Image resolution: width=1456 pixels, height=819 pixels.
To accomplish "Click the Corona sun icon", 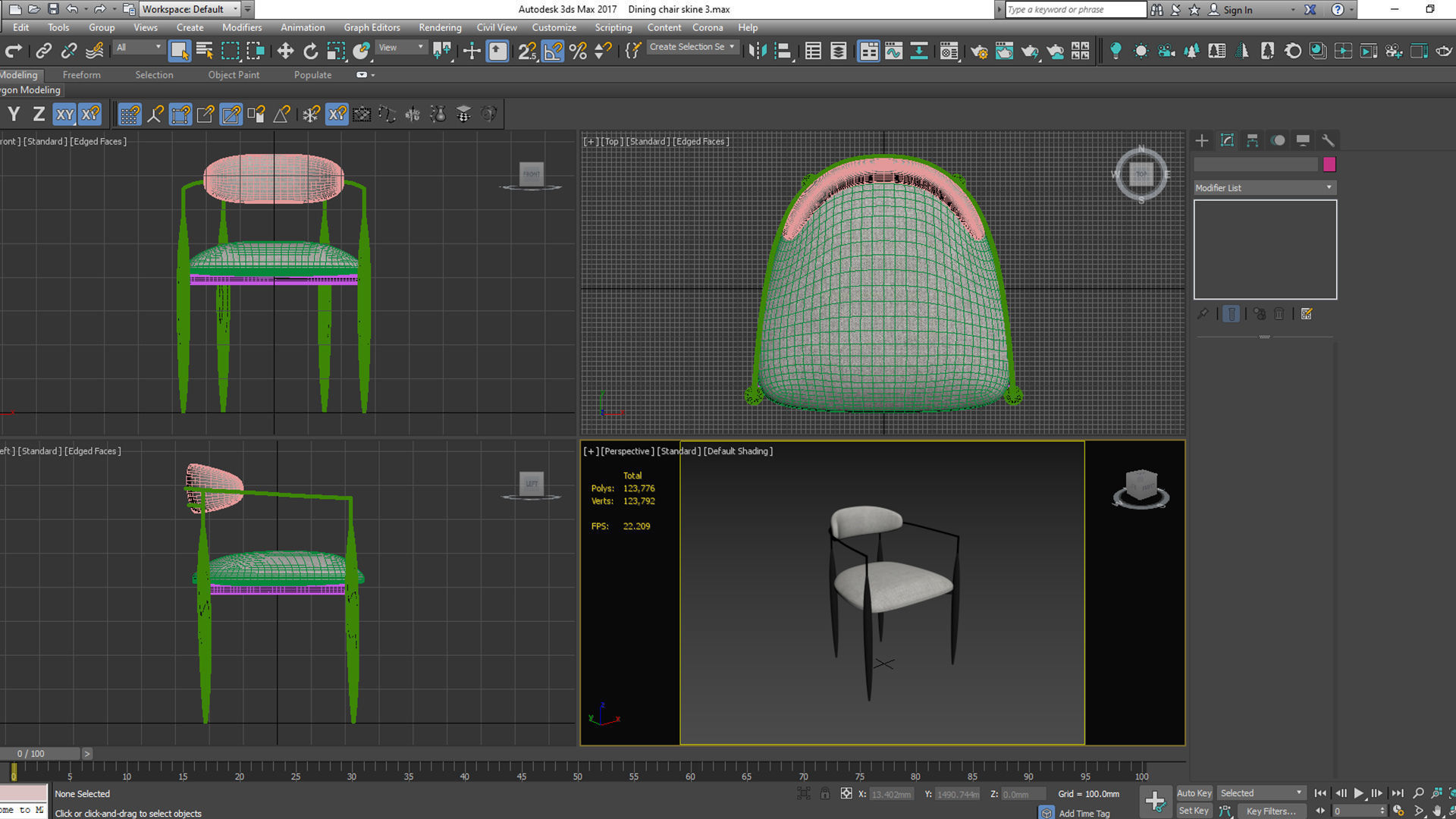I will (1141, 51).
